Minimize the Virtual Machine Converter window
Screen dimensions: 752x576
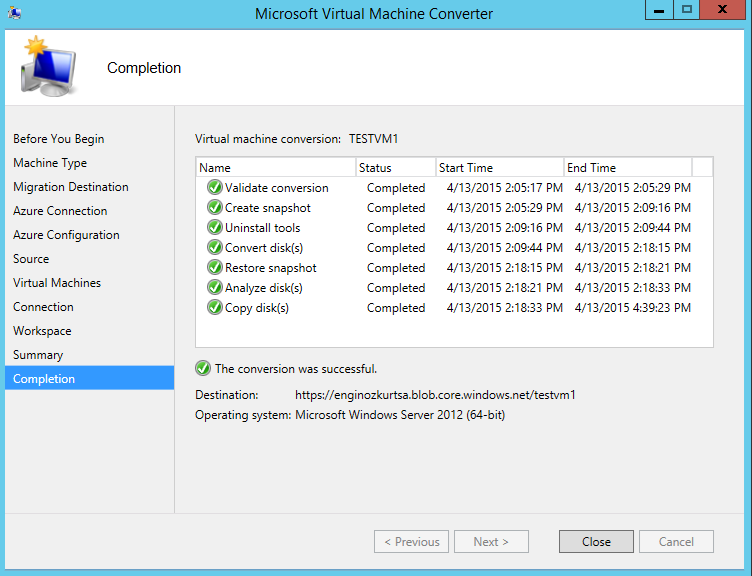[659, 10]
